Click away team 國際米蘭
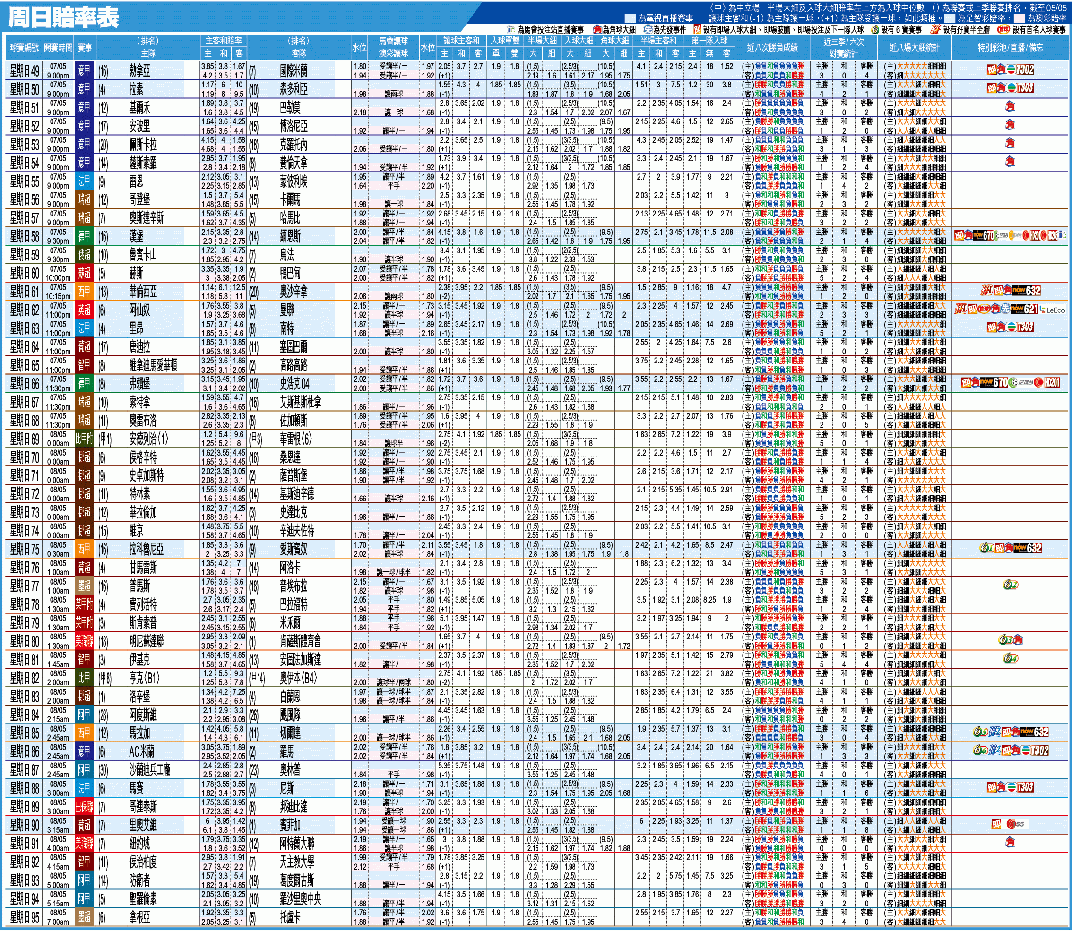 pyautogui.click(x=293, y=70)
